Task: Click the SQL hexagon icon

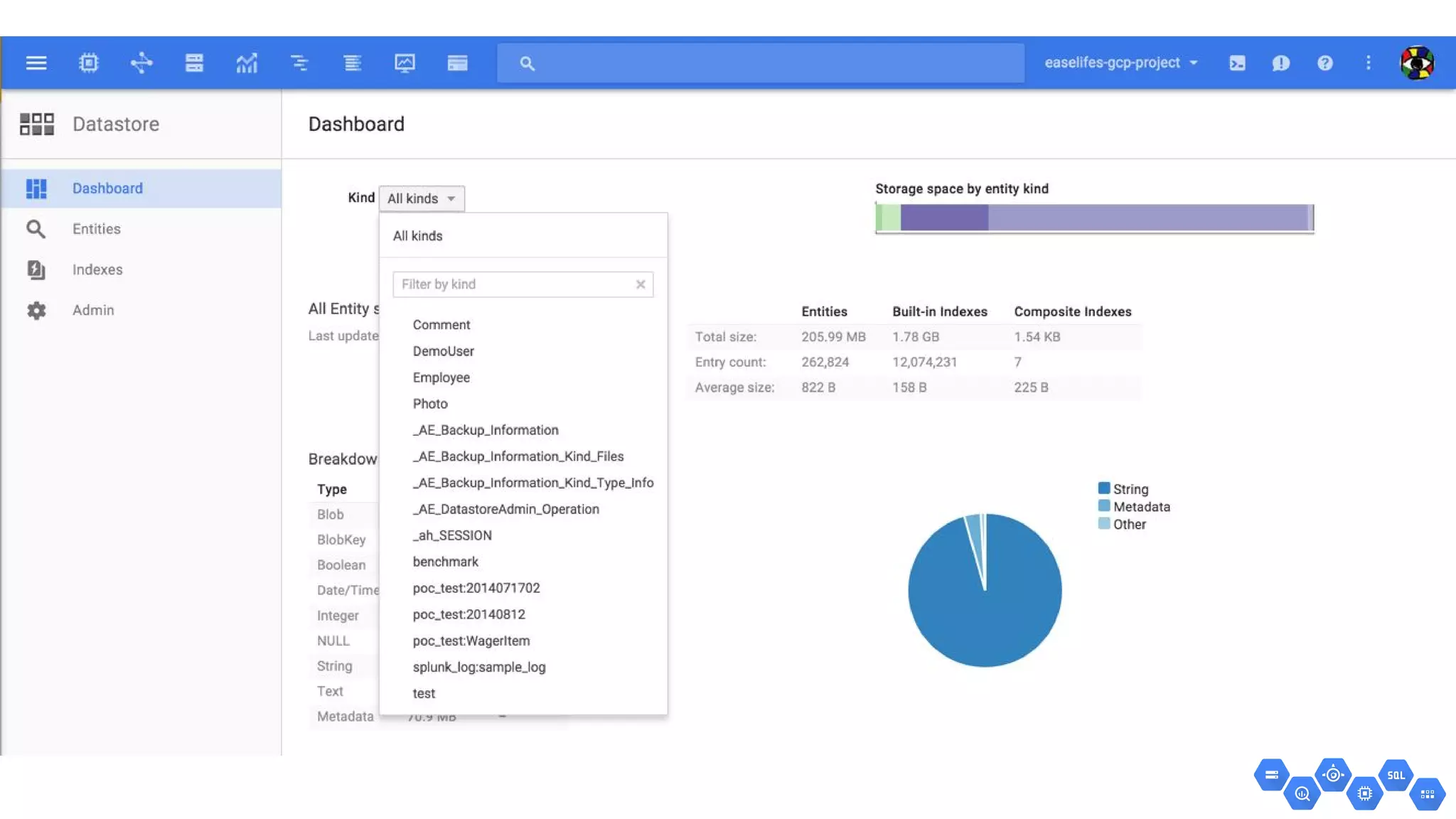Action: pos(1396,775)
